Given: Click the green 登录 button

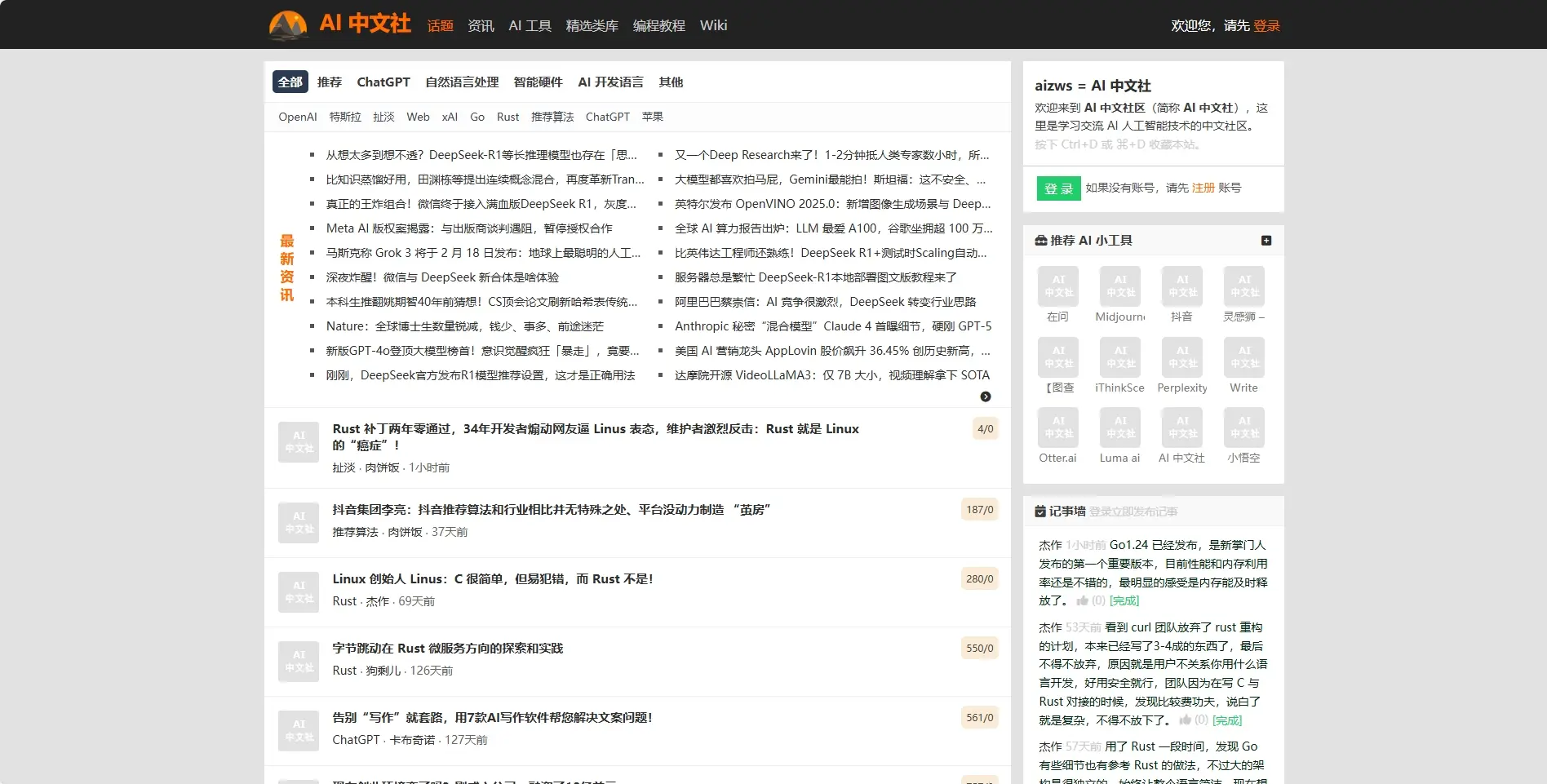Looking at the screenshot, I should 1057,188.
